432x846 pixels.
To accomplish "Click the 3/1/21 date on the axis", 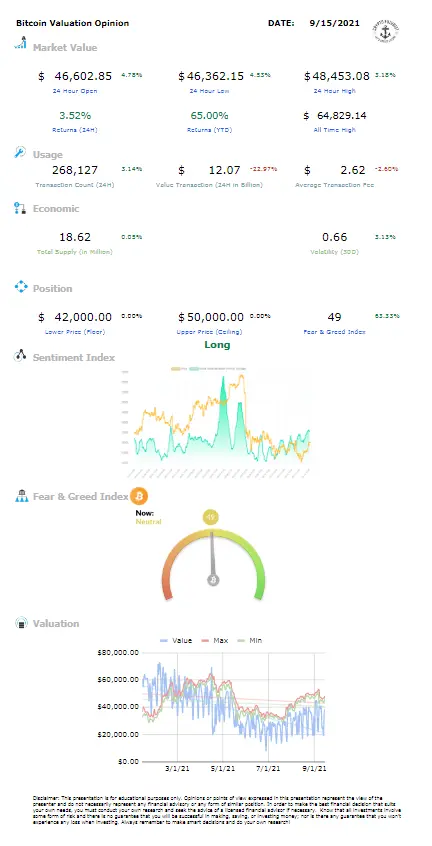I will pos(178,768).
